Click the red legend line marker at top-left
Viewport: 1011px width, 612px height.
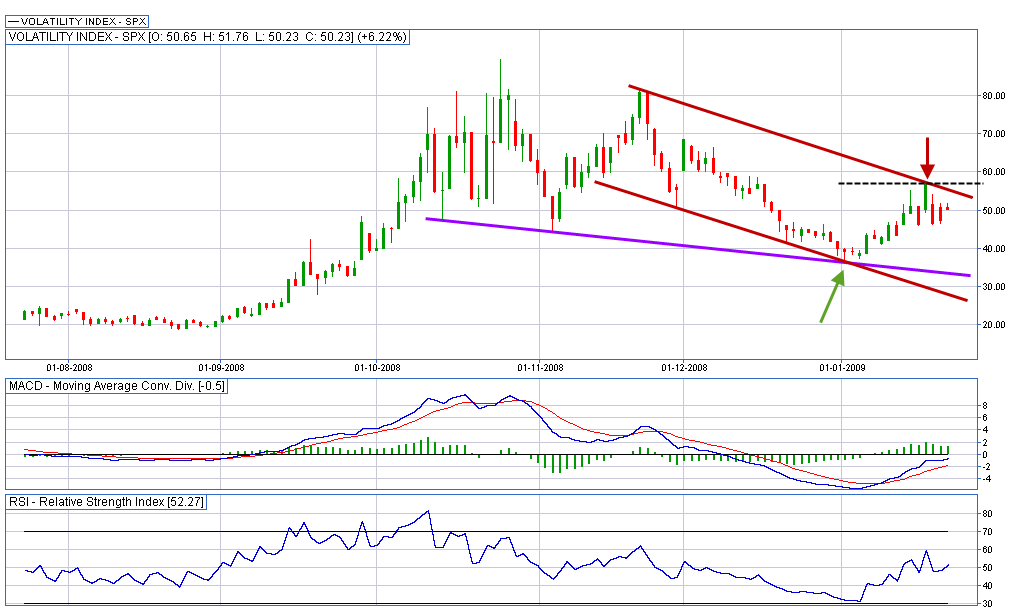click(14, 20)
